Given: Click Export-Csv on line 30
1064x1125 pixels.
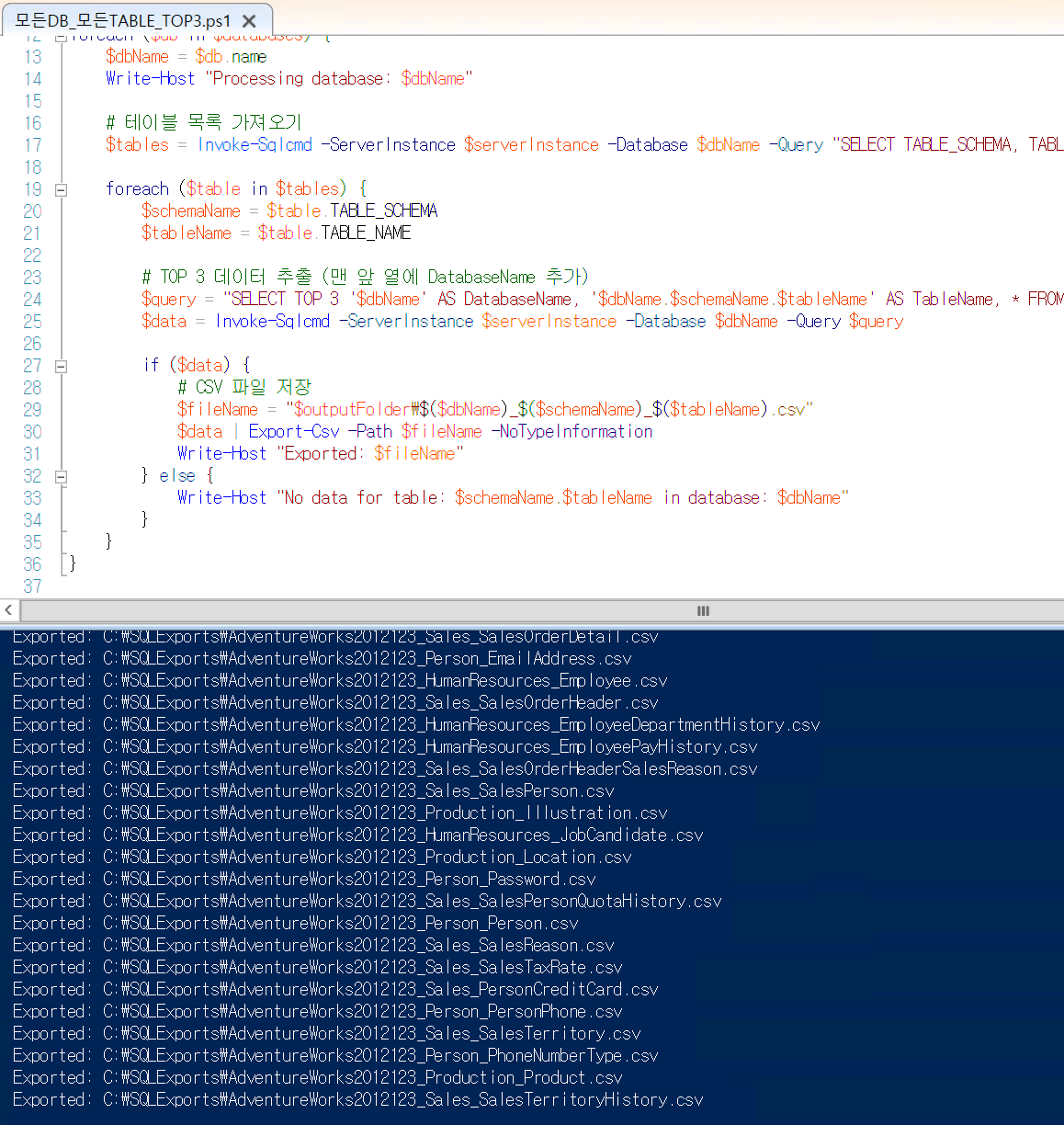Looking at the screenshot, I should point(293,431).
